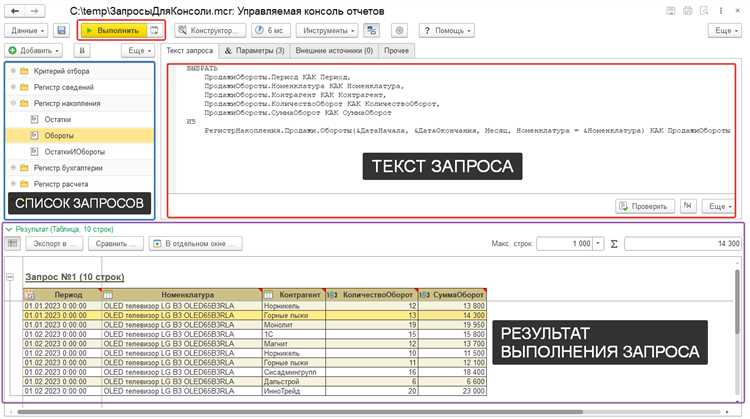Collapse the Запрос №1 group minus box

(x=10, y=277)
